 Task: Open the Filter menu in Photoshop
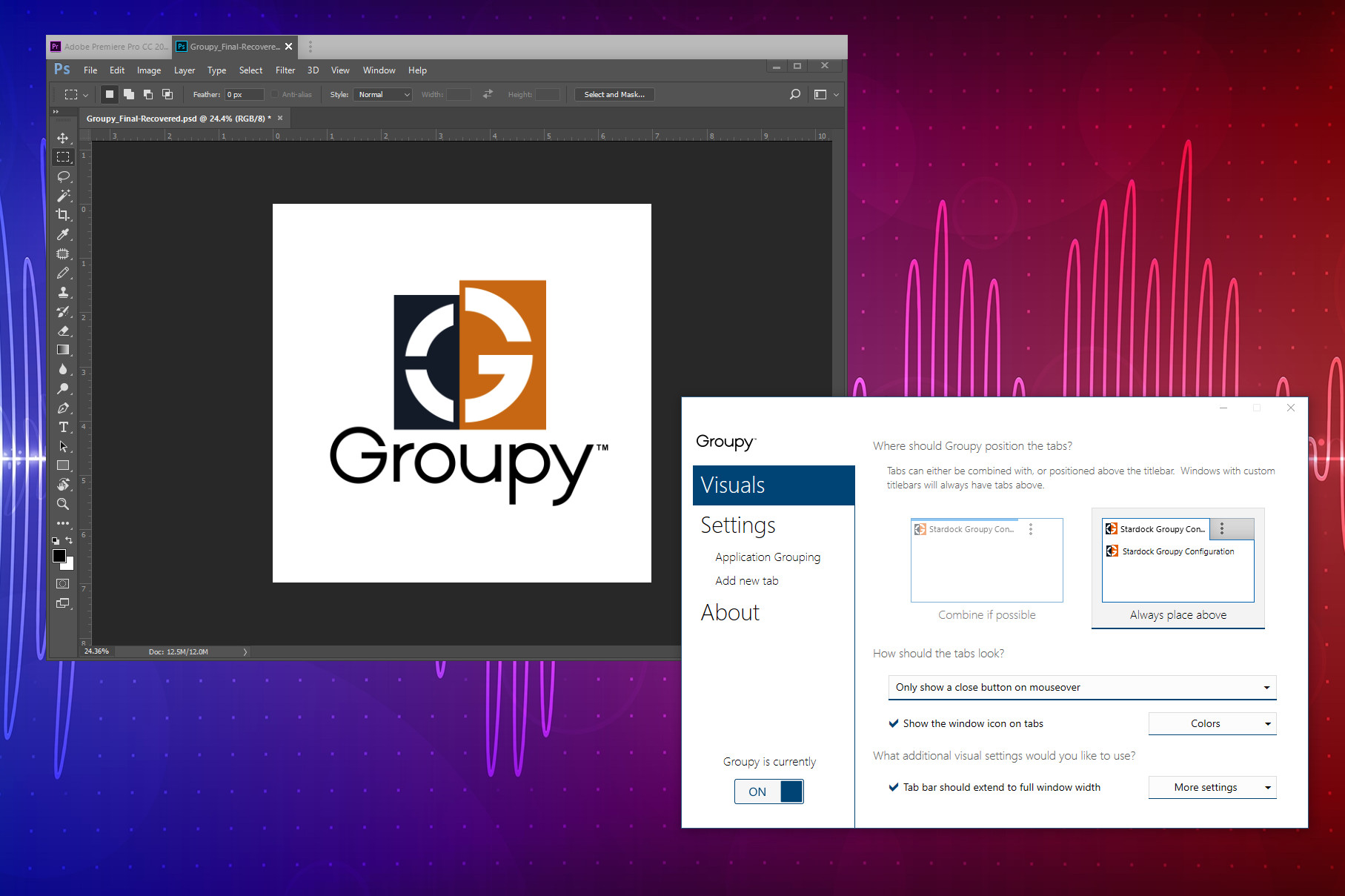point(285,70)
